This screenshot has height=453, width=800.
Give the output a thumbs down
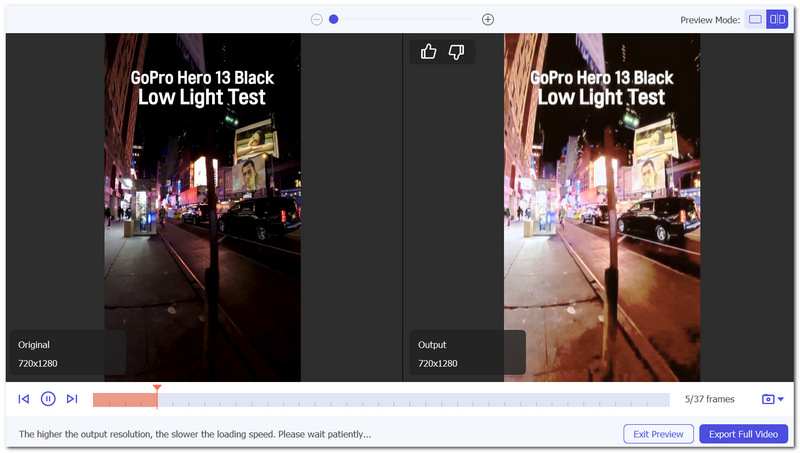pyautogui.click(x=456, y=52)
